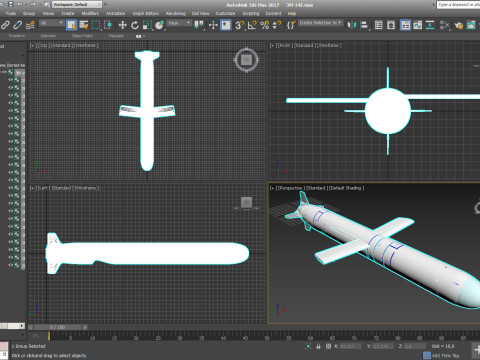Click the time slider next-frame arrow
Viewport: 480px width, 360px height.
tap(85, 327)
